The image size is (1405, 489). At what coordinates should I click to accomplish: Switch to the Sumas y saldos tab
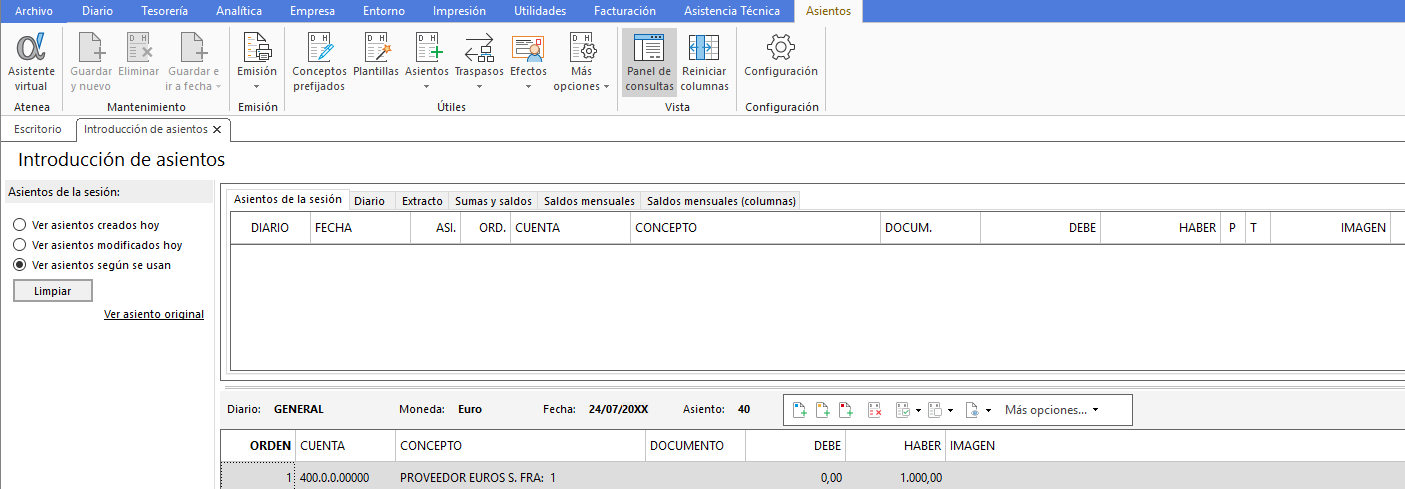coord(493,201)
